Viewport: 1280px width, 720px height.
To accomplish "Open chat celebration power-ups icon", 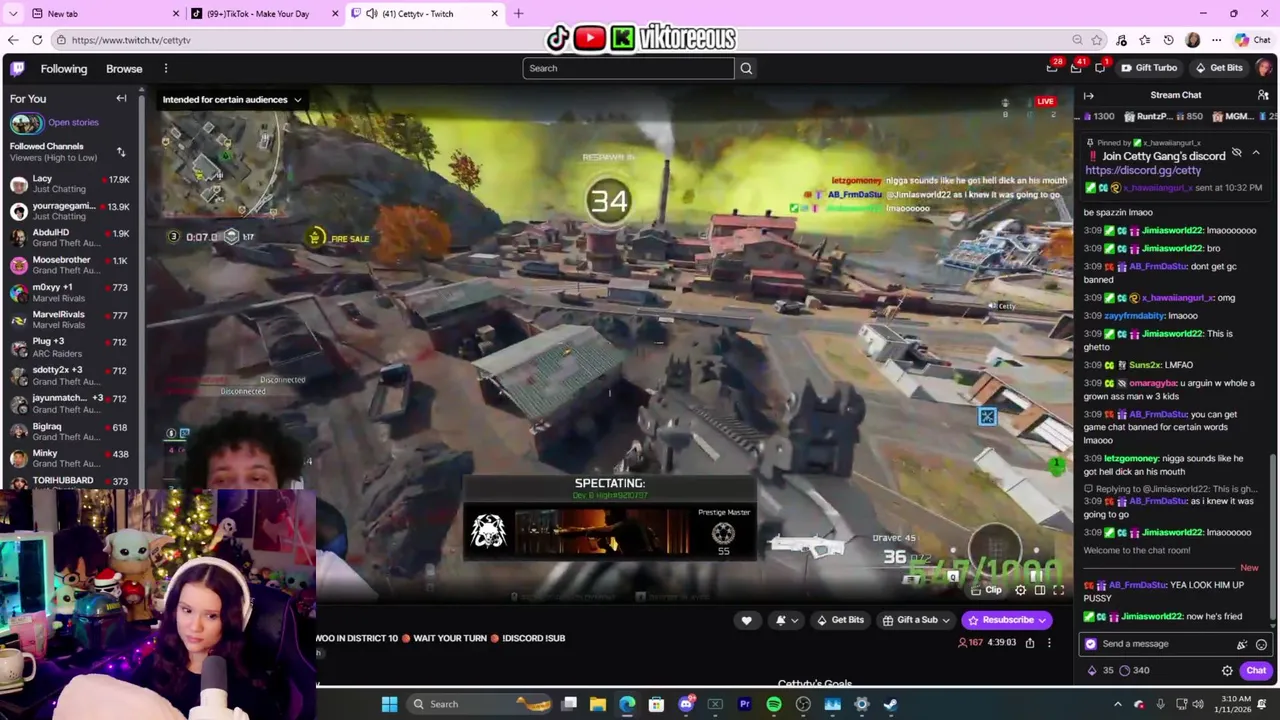I will (1242, 645).
